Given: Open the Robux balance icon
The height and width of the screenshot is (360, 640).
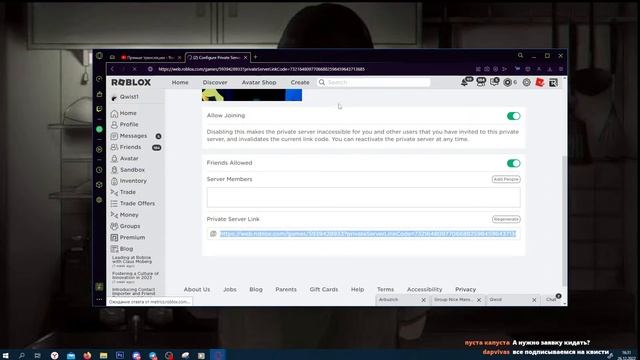Looking at the screenshot, I should (x=507, y=82).
